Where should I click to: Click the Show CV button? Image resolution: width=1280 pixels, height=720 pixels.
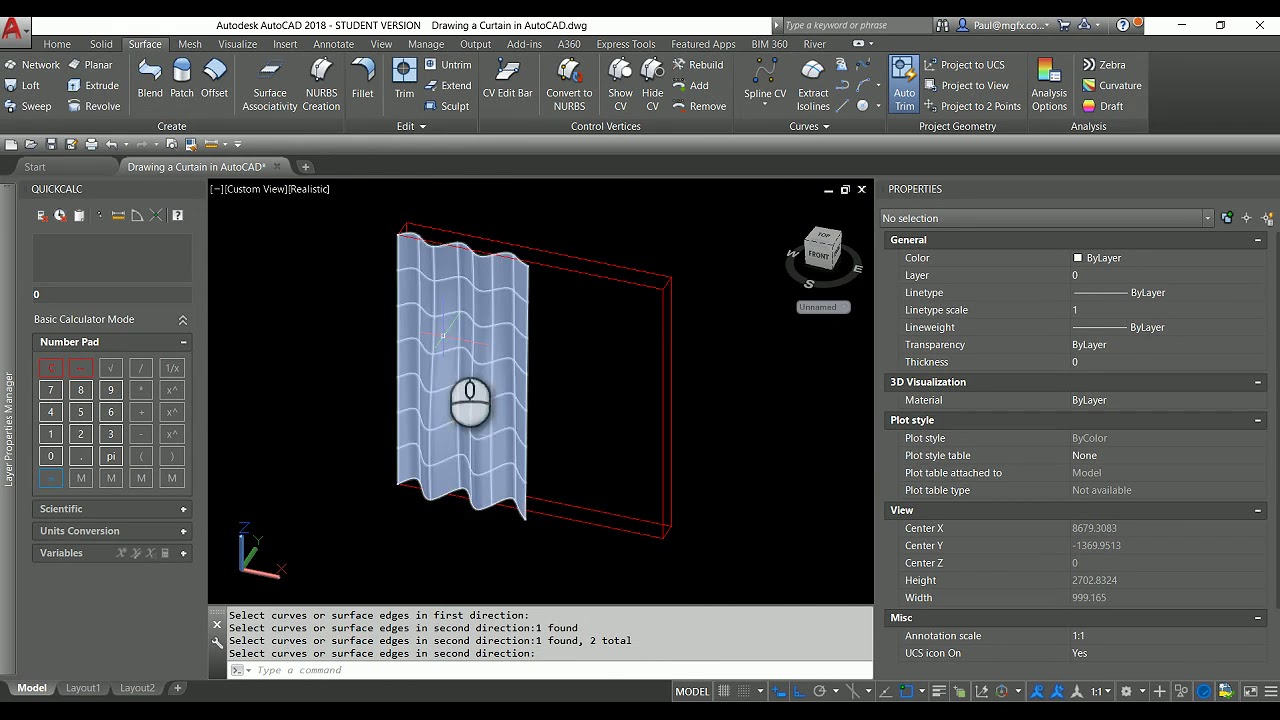pos(620,84)
